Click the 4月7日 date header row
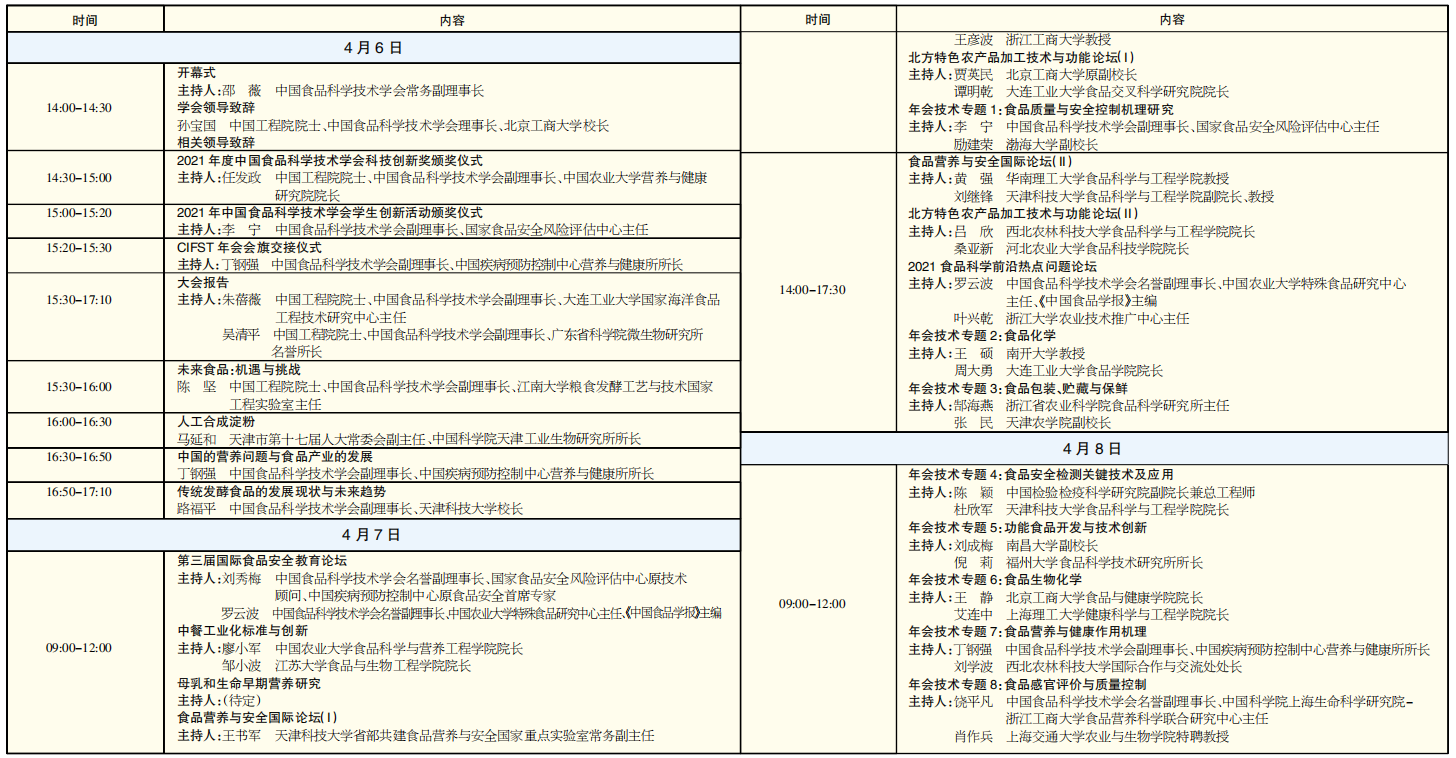This screenshot has height=758, width=1456. tap(372, 535)
